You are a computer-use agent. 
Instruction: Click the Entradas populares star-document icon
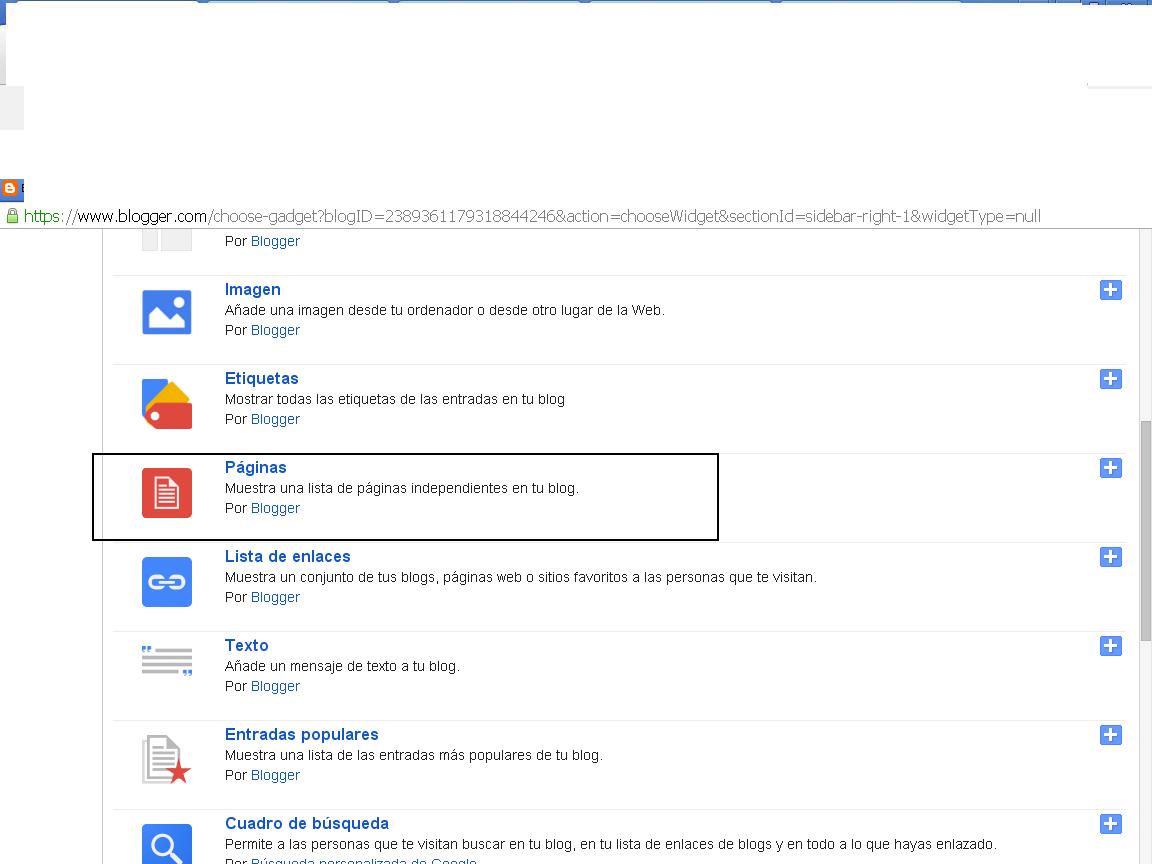(166, 759)
